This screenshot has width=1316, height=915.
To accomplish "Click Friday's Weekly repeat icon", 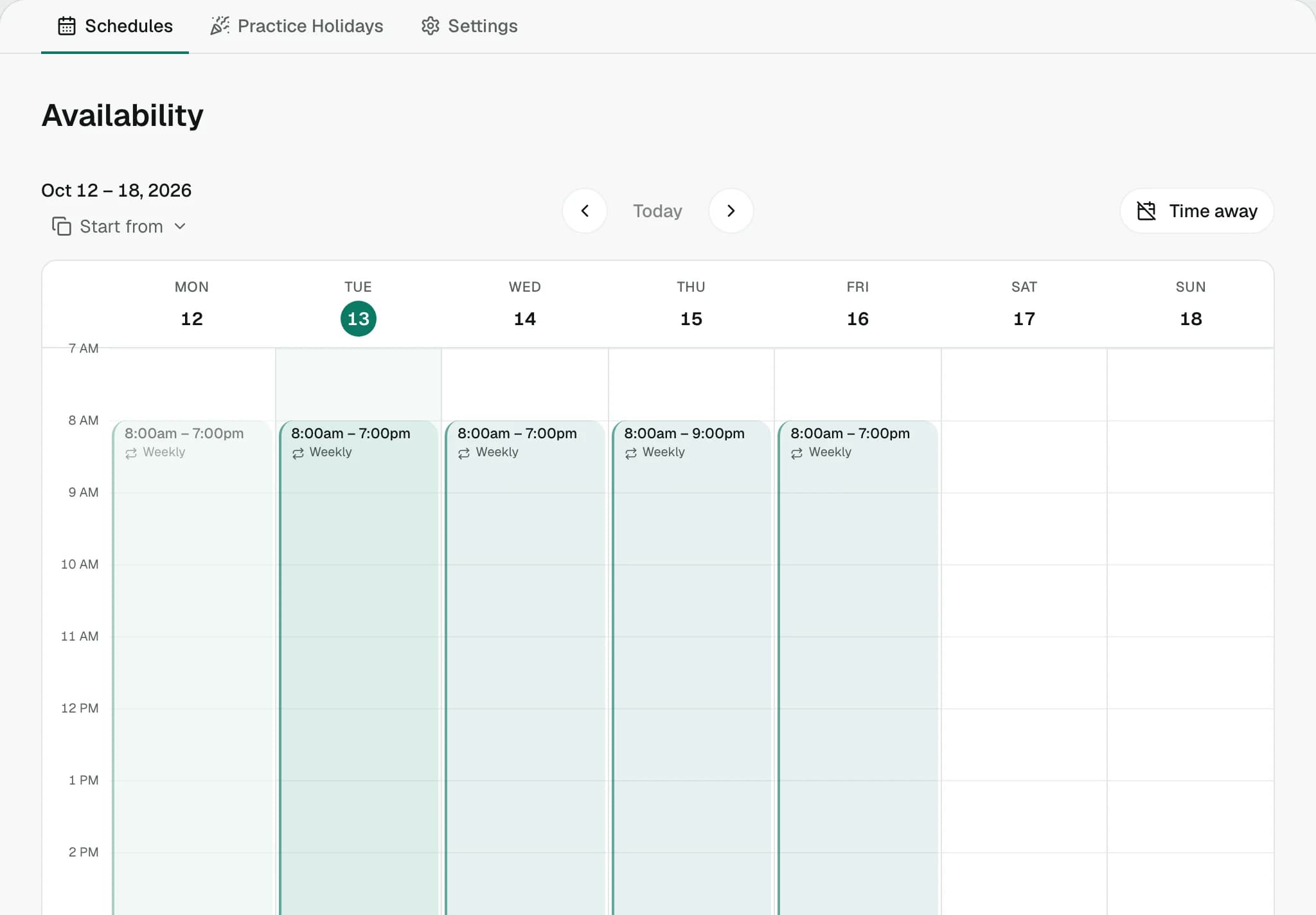I will point(797,453).
